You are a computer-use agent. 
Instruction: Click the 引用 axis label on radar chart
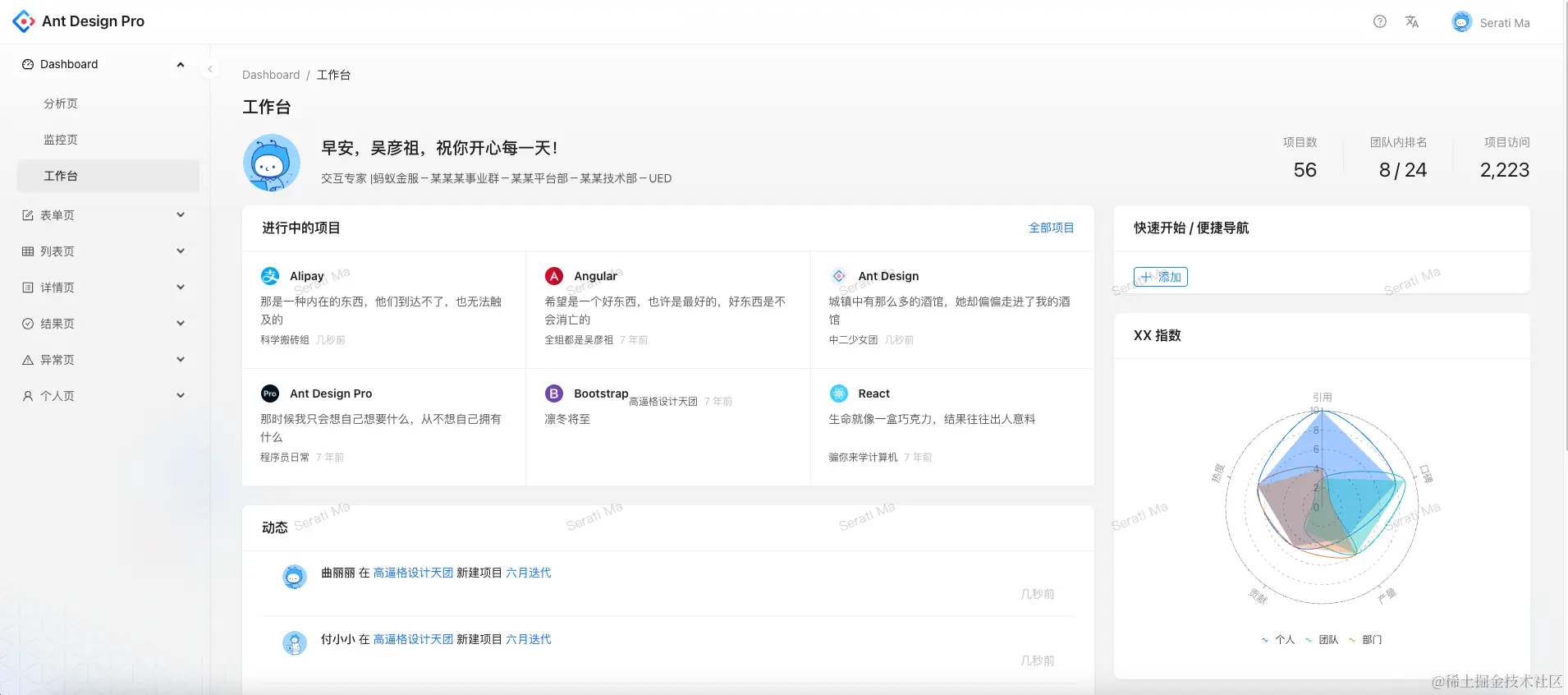pos(1322,397)
